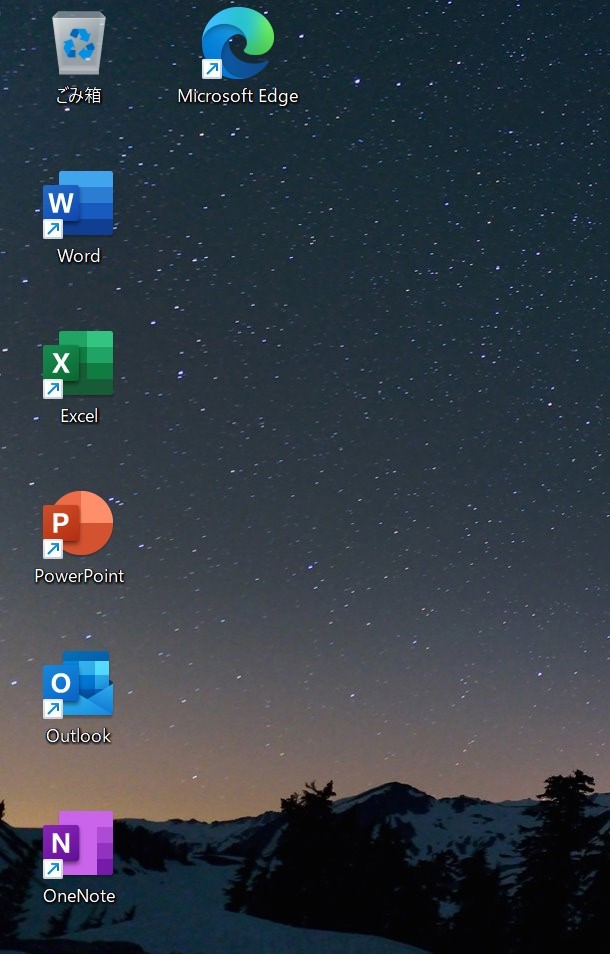The width and height of the screenshot is (610, 954).
Task: Select the PowerPoint shortcut icon
Action: (x=78, y=524)
